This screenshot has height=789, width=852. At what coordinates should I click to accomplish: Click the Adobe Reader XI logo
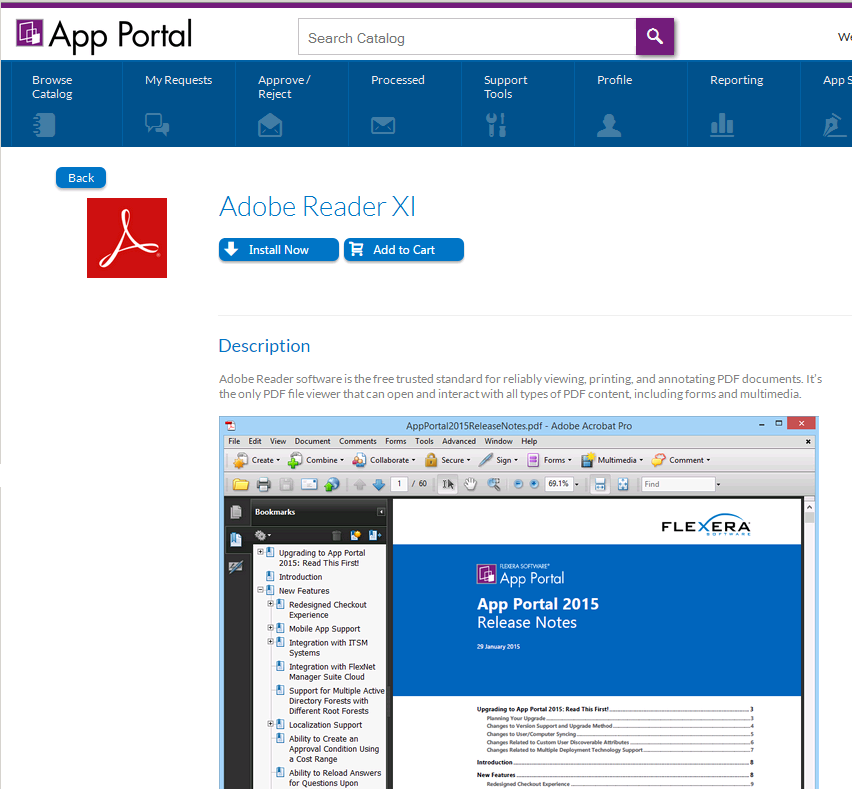[x=127, y=238]
